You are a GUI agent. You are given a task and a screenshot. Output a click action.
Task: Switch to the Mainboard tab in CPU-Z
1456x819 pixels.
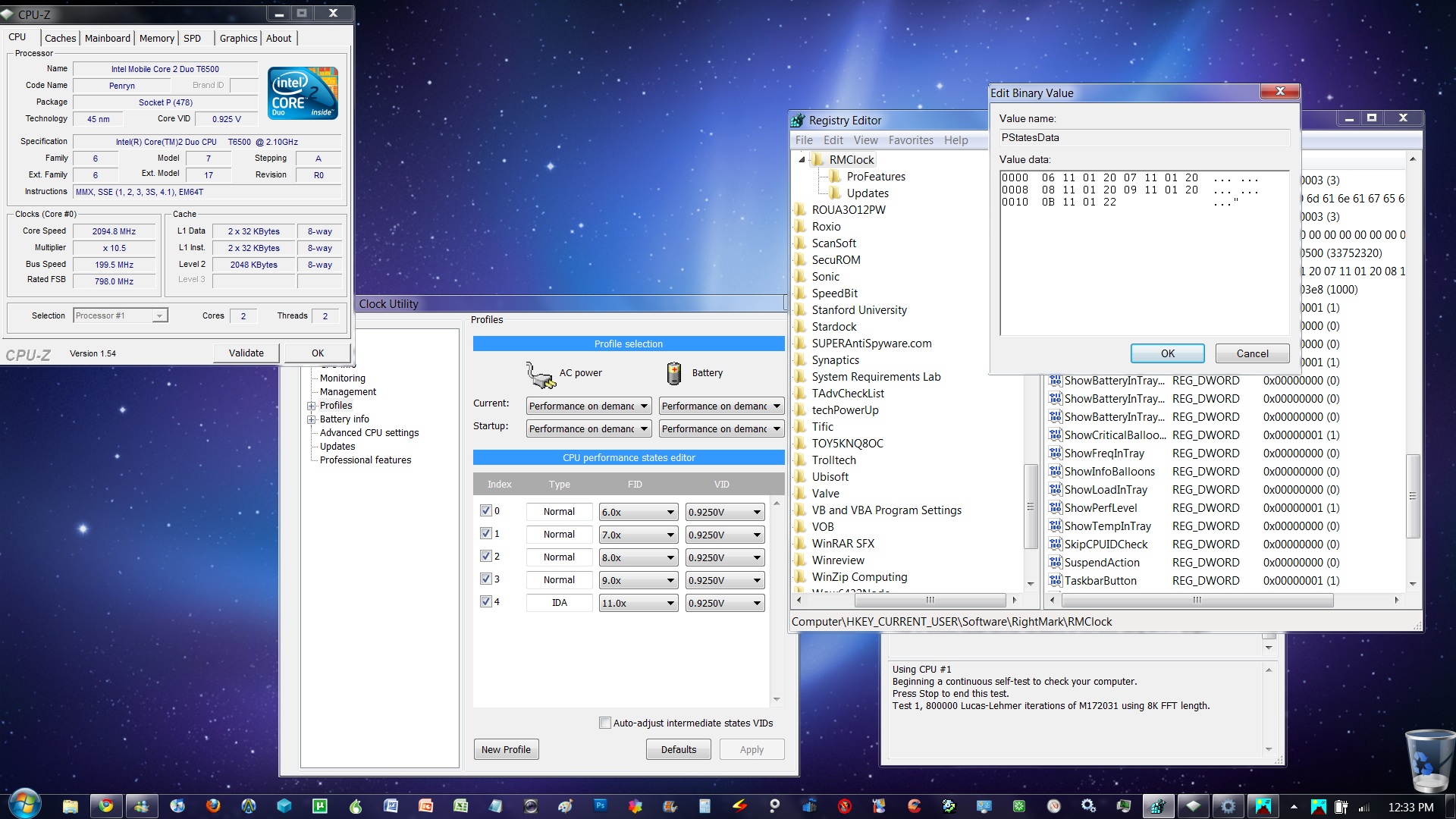107,38
